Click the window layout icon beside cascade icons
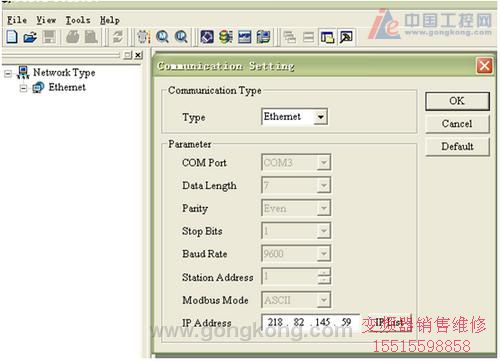Image resolution: width=500 pixels, height=361 pixels. [327, 37]
